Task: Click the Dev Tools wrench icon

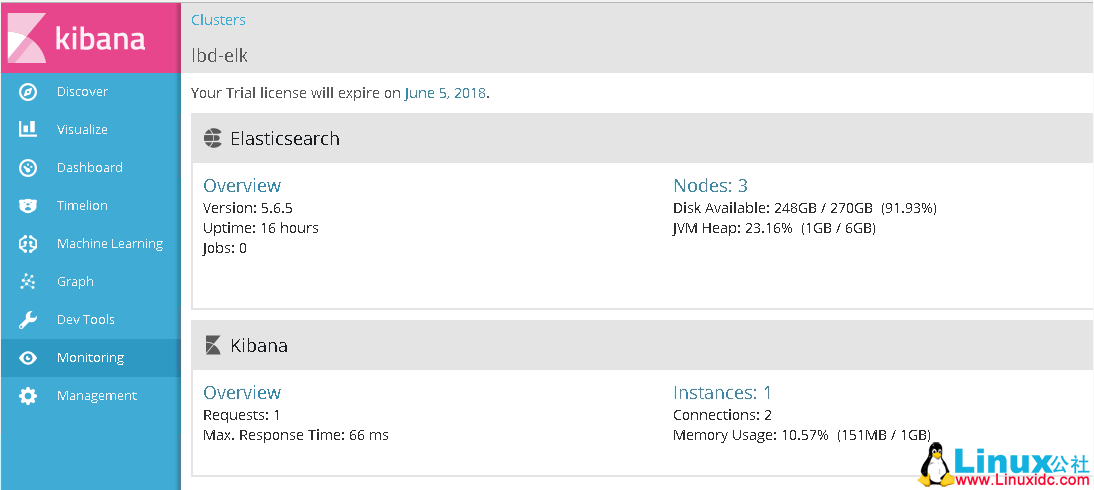Action: click(28, 320)
